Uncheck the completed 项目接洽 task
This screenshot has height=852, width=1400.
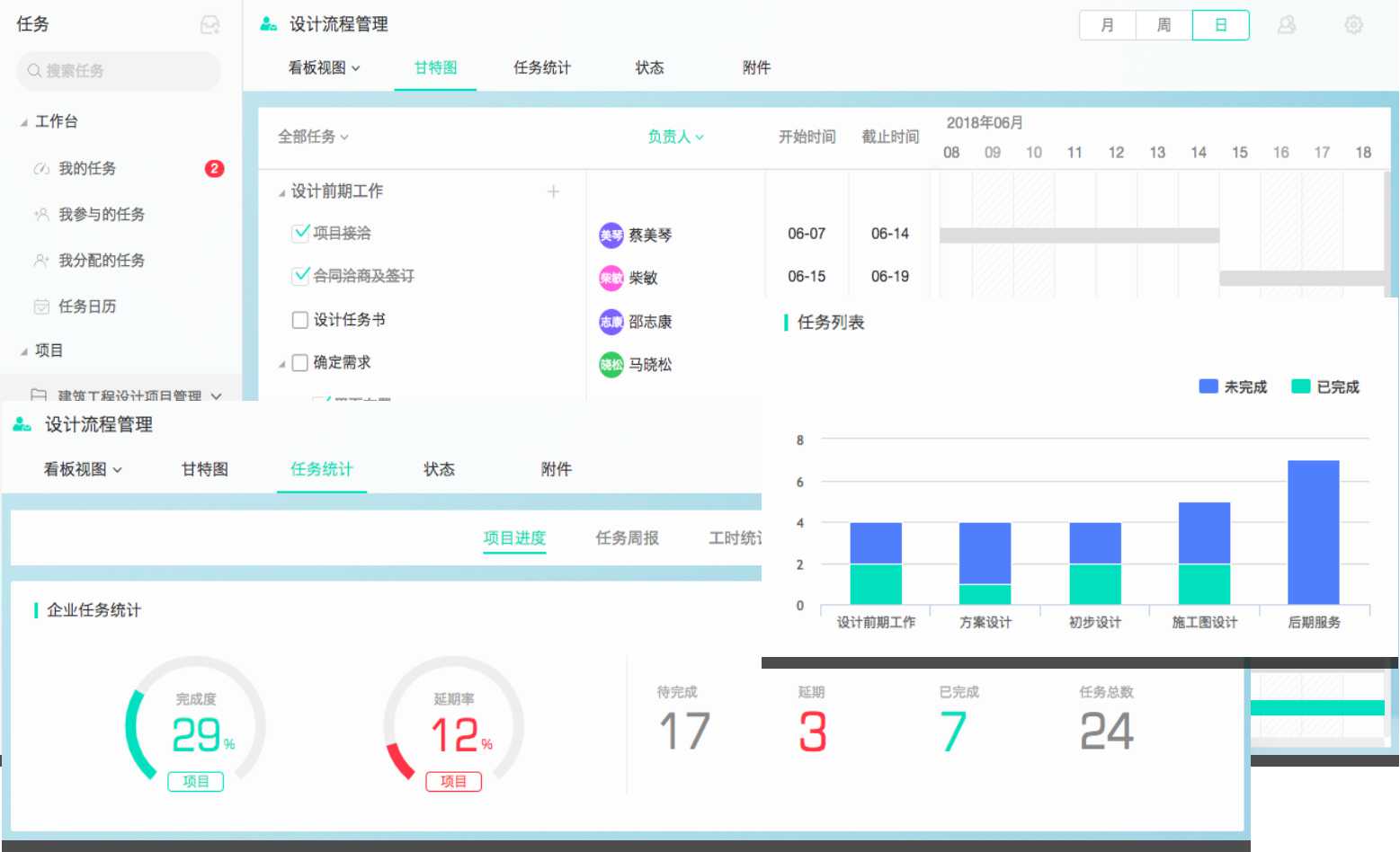(x=300, y=233)
